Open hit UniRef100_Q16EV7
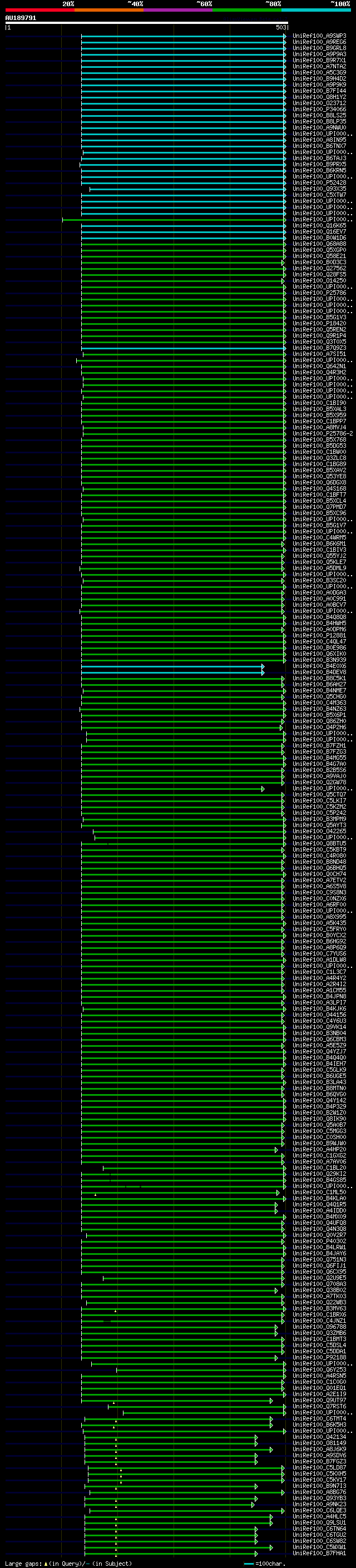356x1568 pixels. (319, 231)
